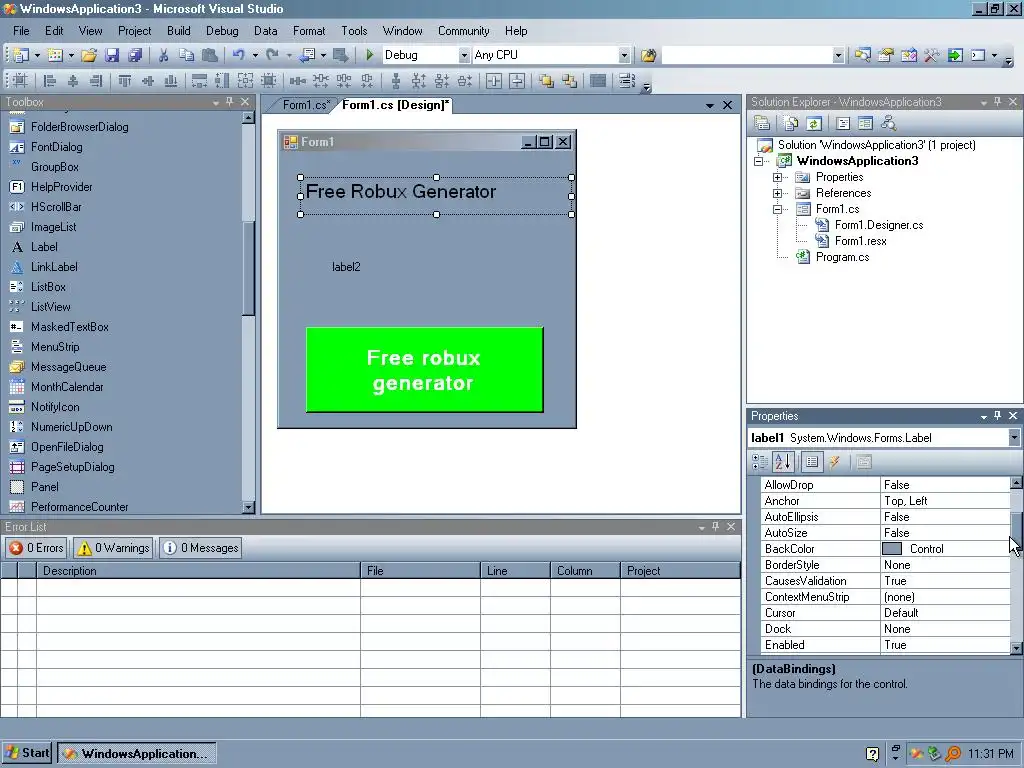Click View Code icon in Solution Explorer

click(842, 123)
